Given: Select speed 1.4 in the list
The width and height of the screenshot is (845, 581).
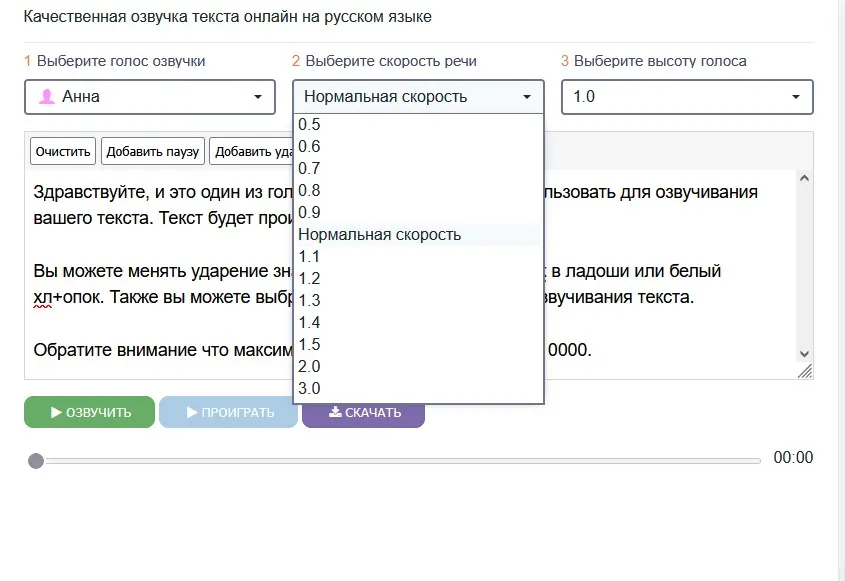Looking at the screenshot, I should [x=418, y=323].
